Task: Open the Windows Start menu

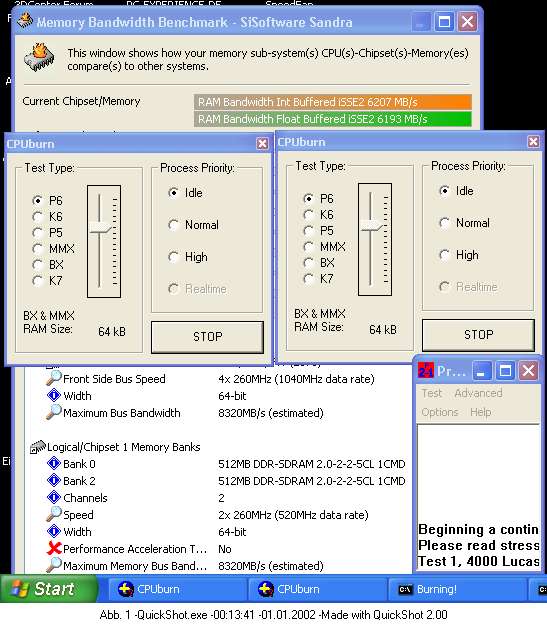Action: coord(49,588)
